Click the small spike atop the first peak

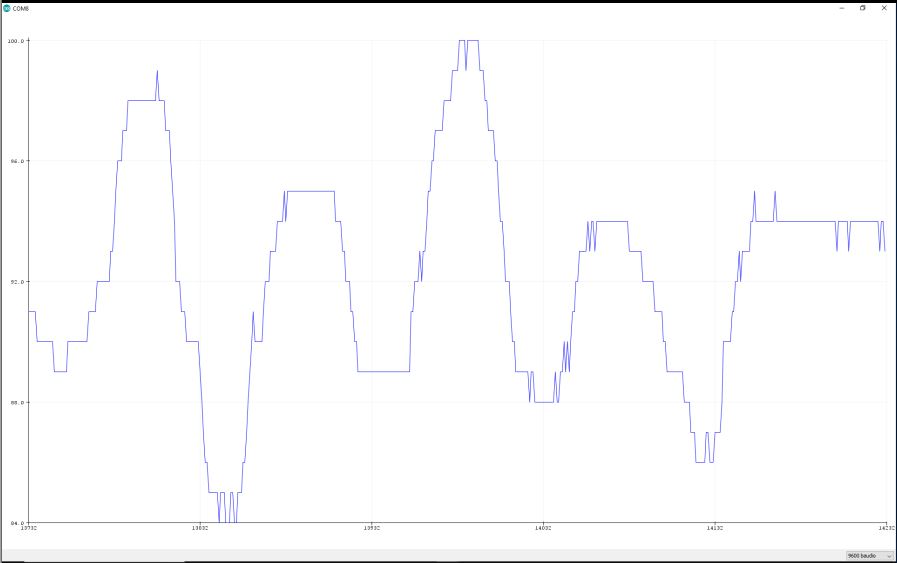point(157,72)
